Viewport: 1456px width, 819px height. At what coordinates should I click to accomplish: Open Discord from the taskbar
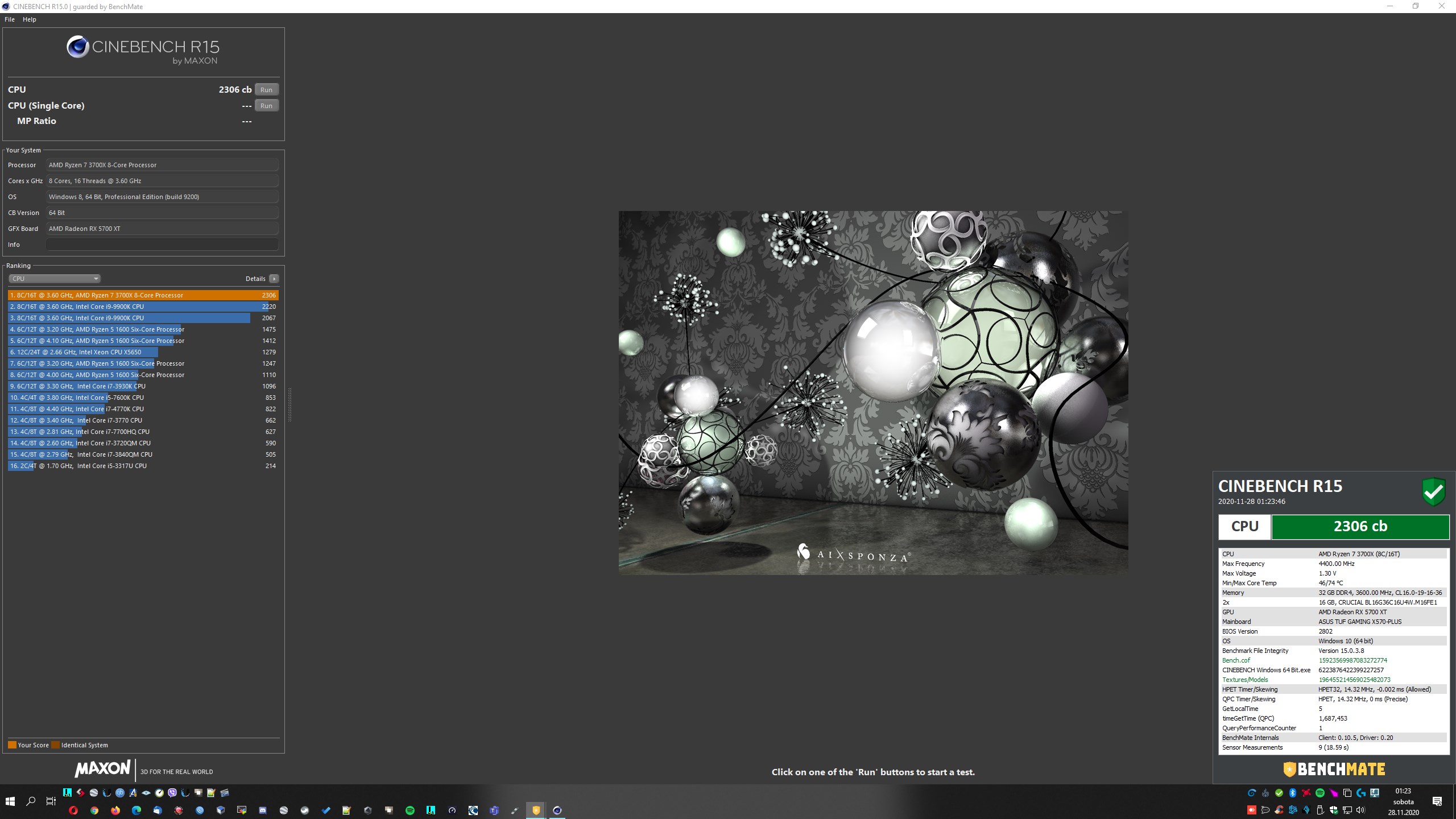click(x=263, y=810)
